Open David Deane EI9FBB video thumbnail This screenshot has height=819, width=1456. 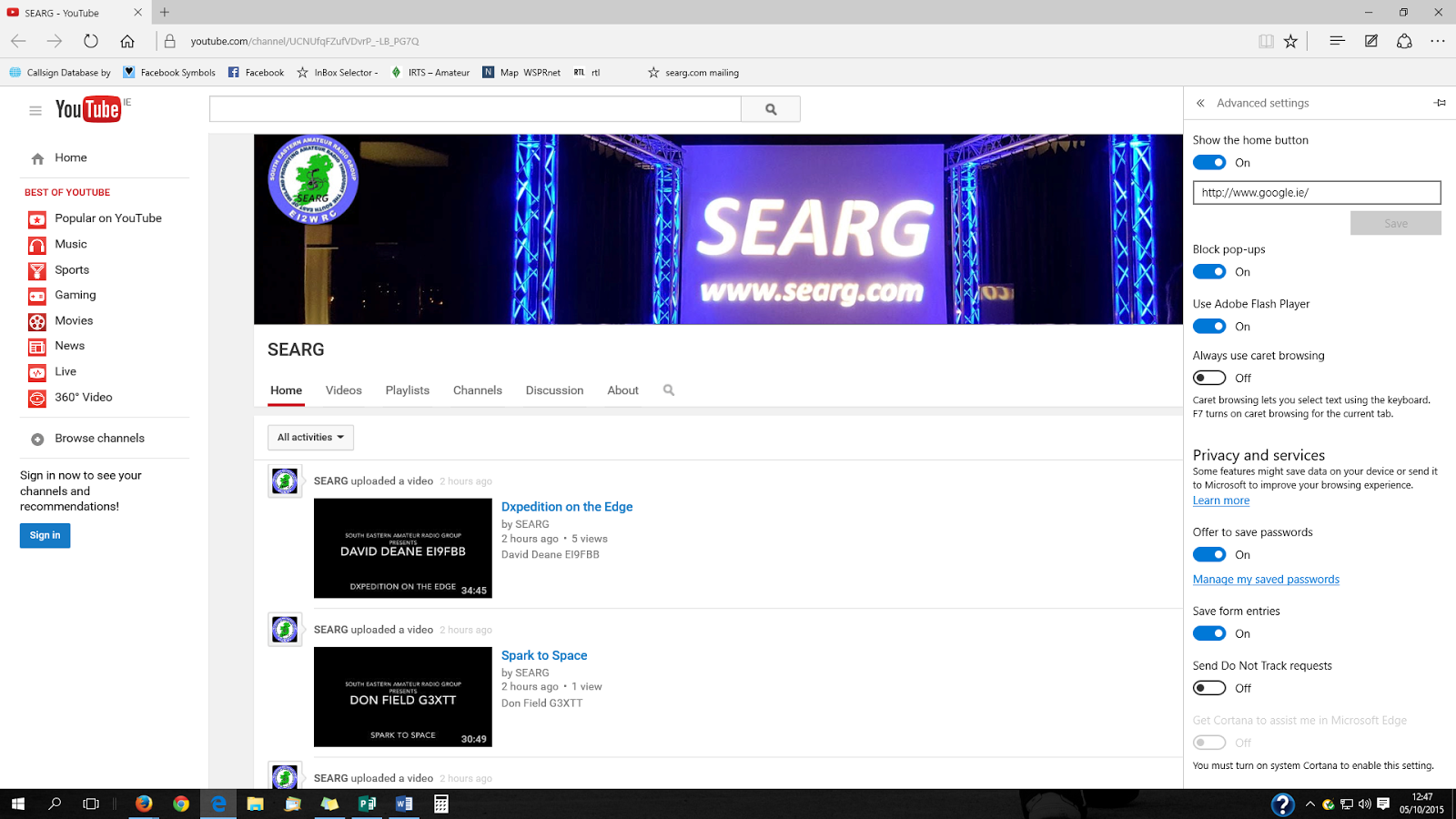[403, 549]
